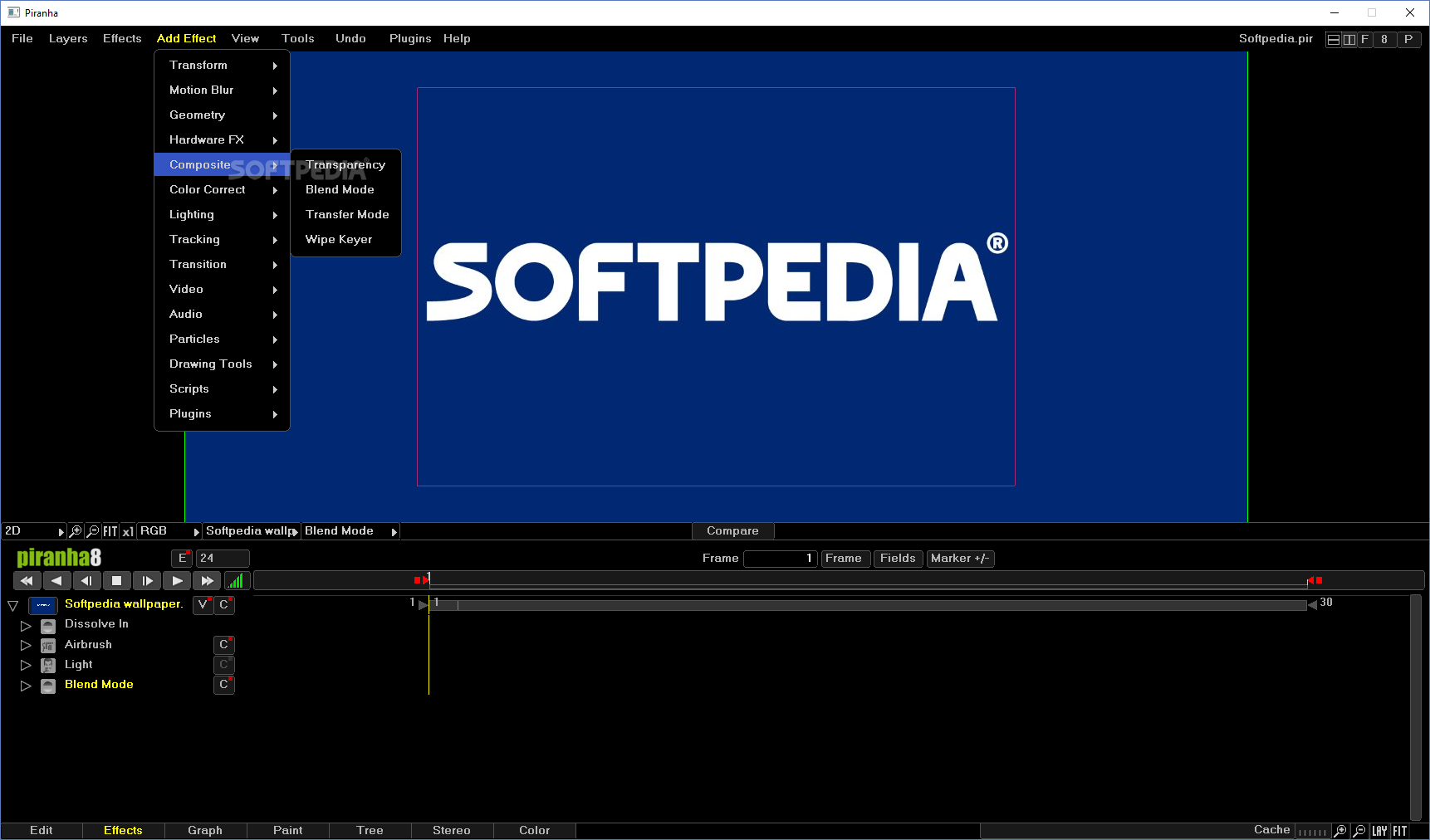Image resolution: width=1430 pixels, height=840 pixels.
Task: Switch to vertical split layout icon
Action: click(x=1349, y=39)
